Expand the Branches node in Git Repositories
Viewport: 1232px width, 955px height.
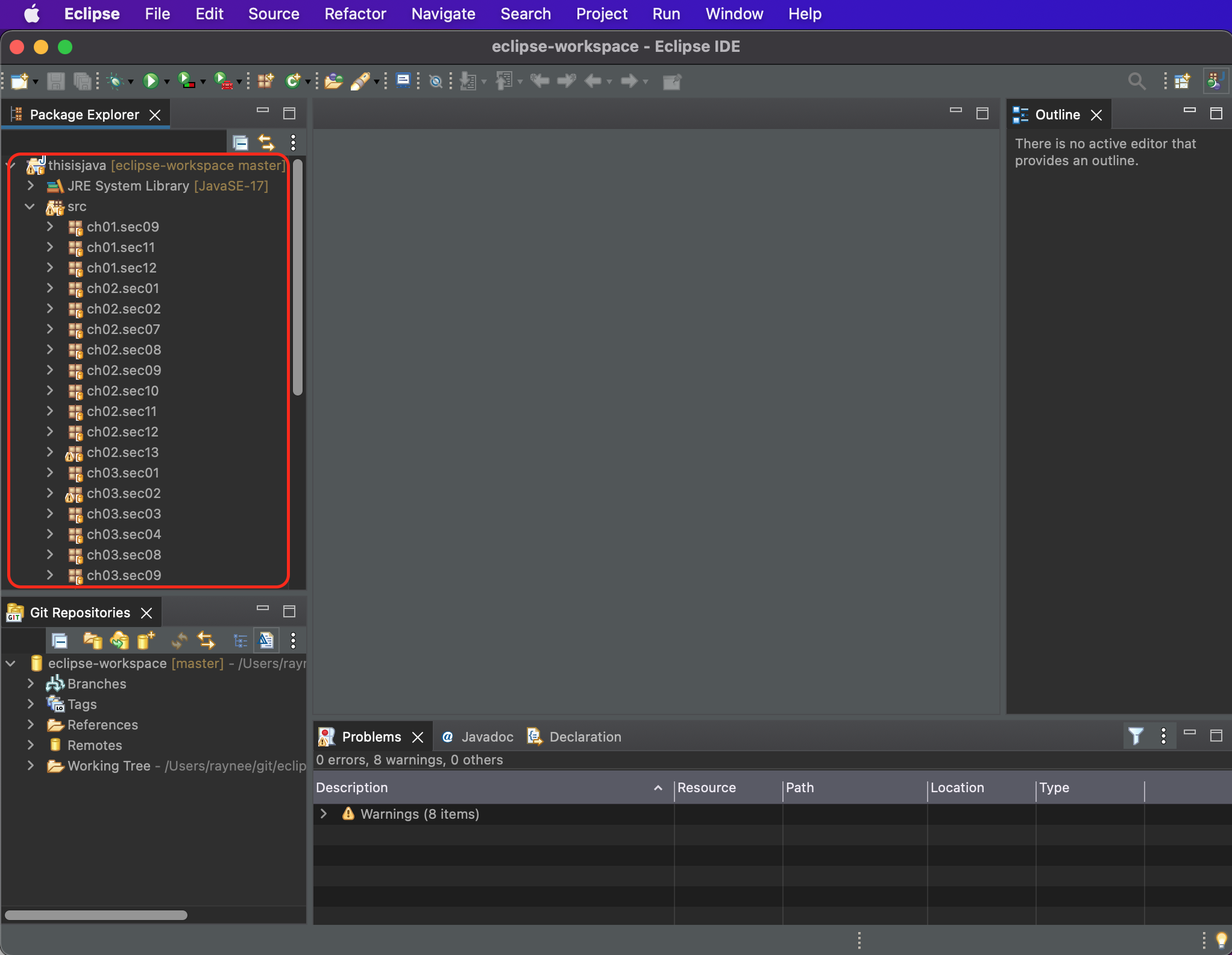click(x=31, y=684)
